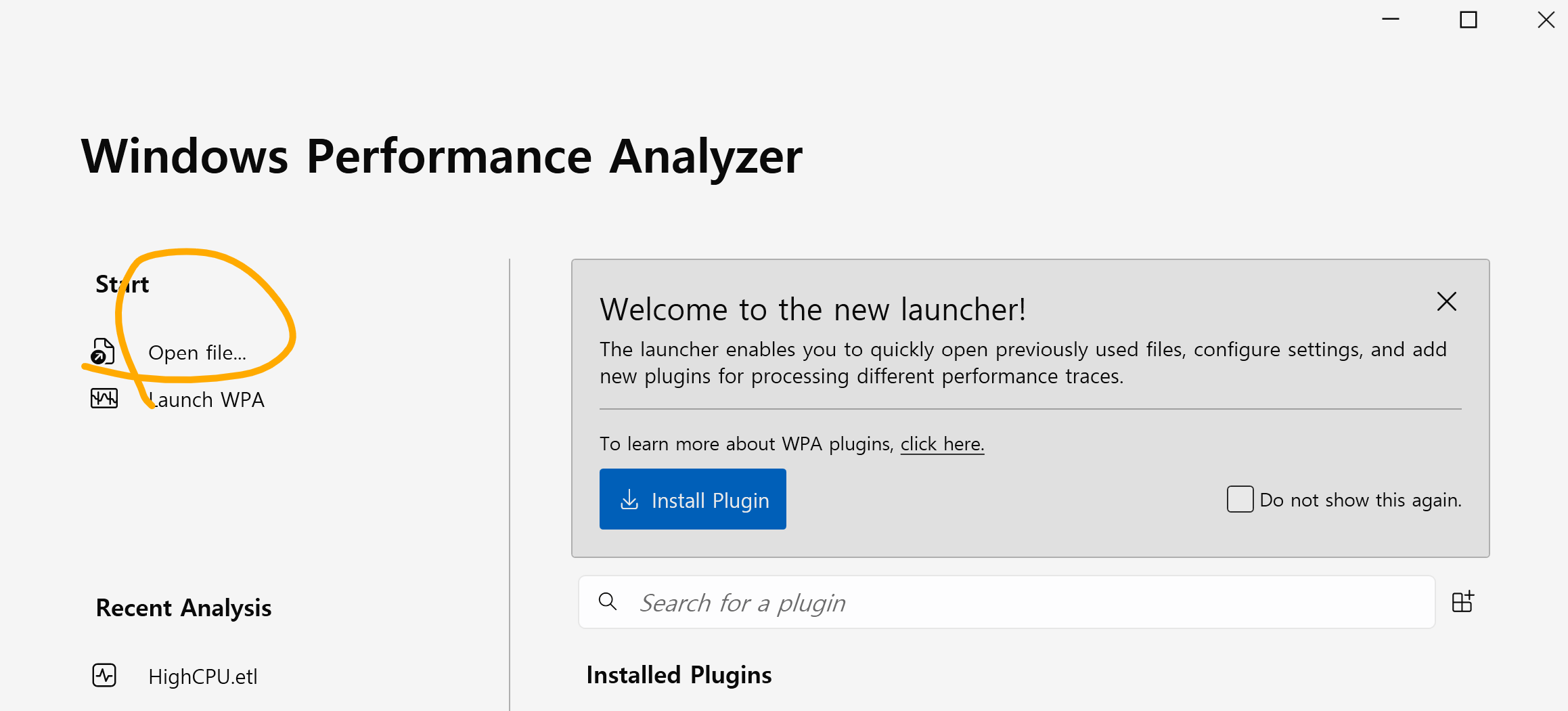This screenshot has height=711, width=1568.
Task: Click the HighCPU.etl trace file icon
Action: pyautogui.click(x=104, y=675)
